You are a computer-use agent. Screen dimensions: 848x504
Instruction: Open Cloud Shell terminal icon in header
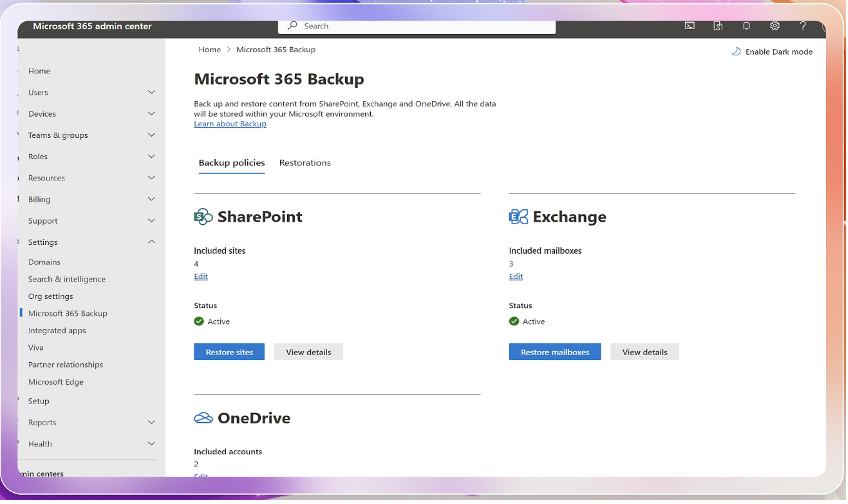(690, 26)
